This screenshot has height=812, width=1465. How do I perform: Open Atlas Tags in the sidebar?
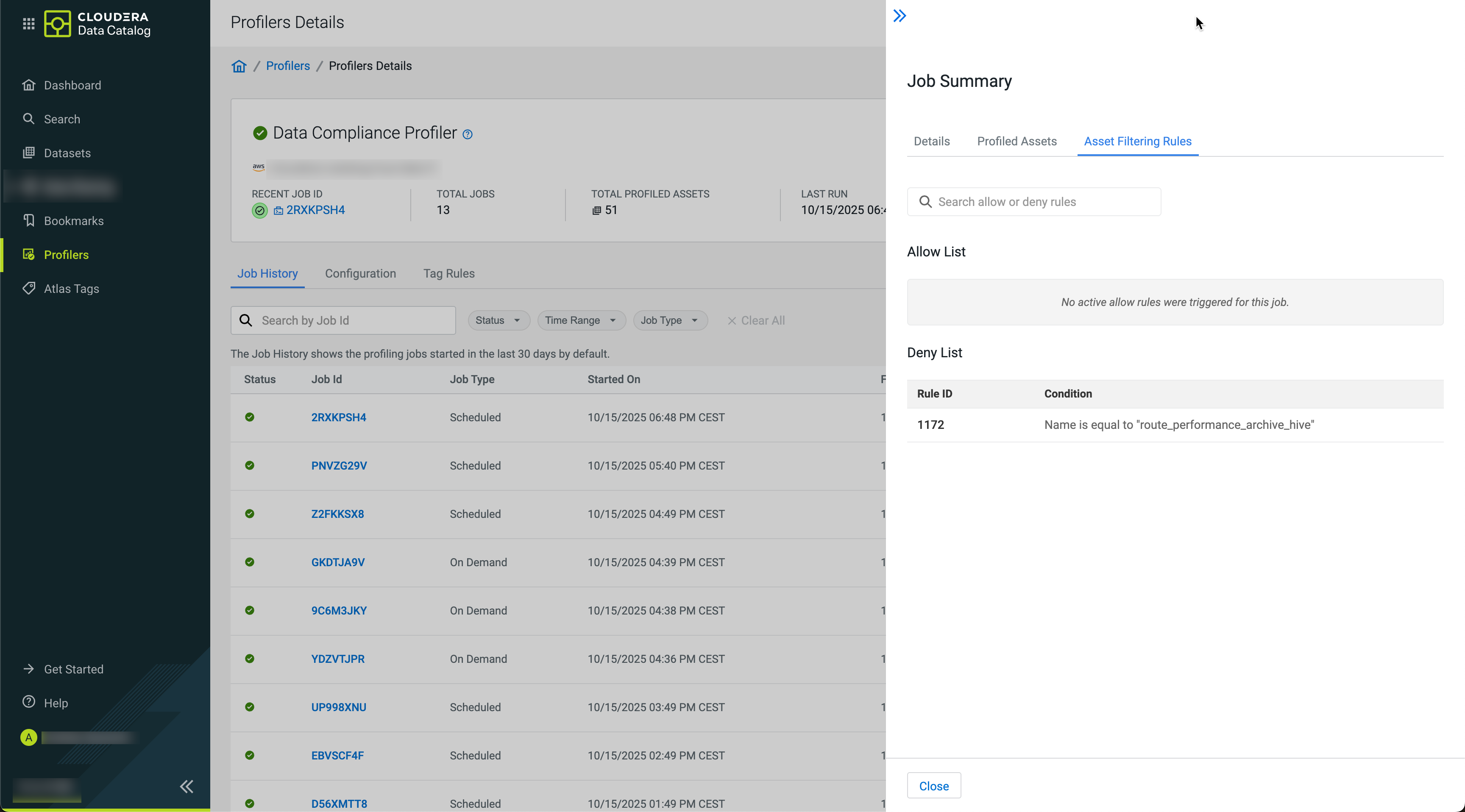point(71,288)
